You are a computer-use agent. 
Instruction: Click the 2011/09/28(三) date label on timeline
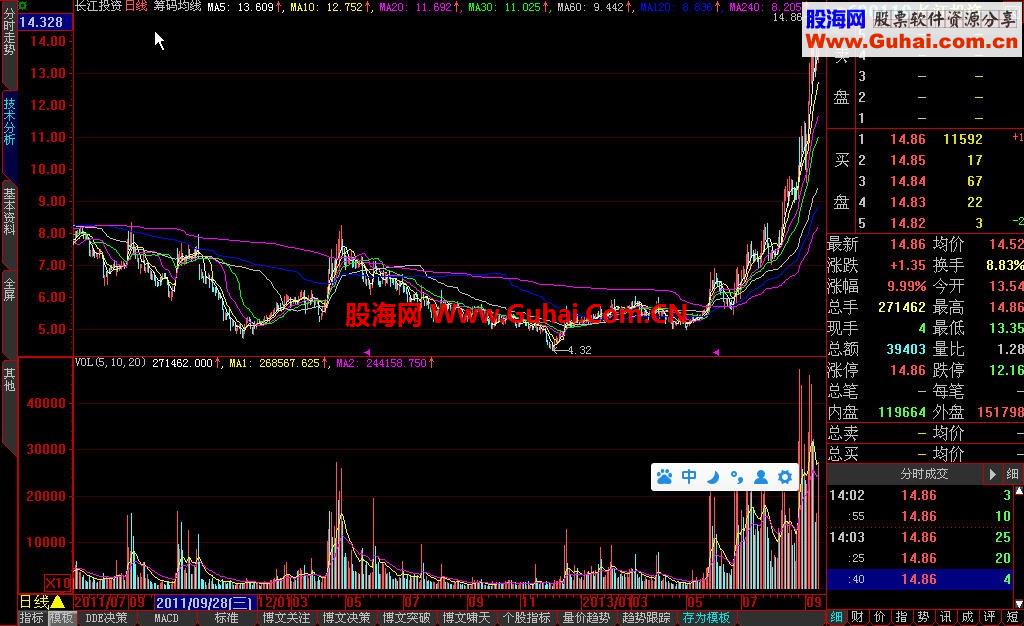204,603
